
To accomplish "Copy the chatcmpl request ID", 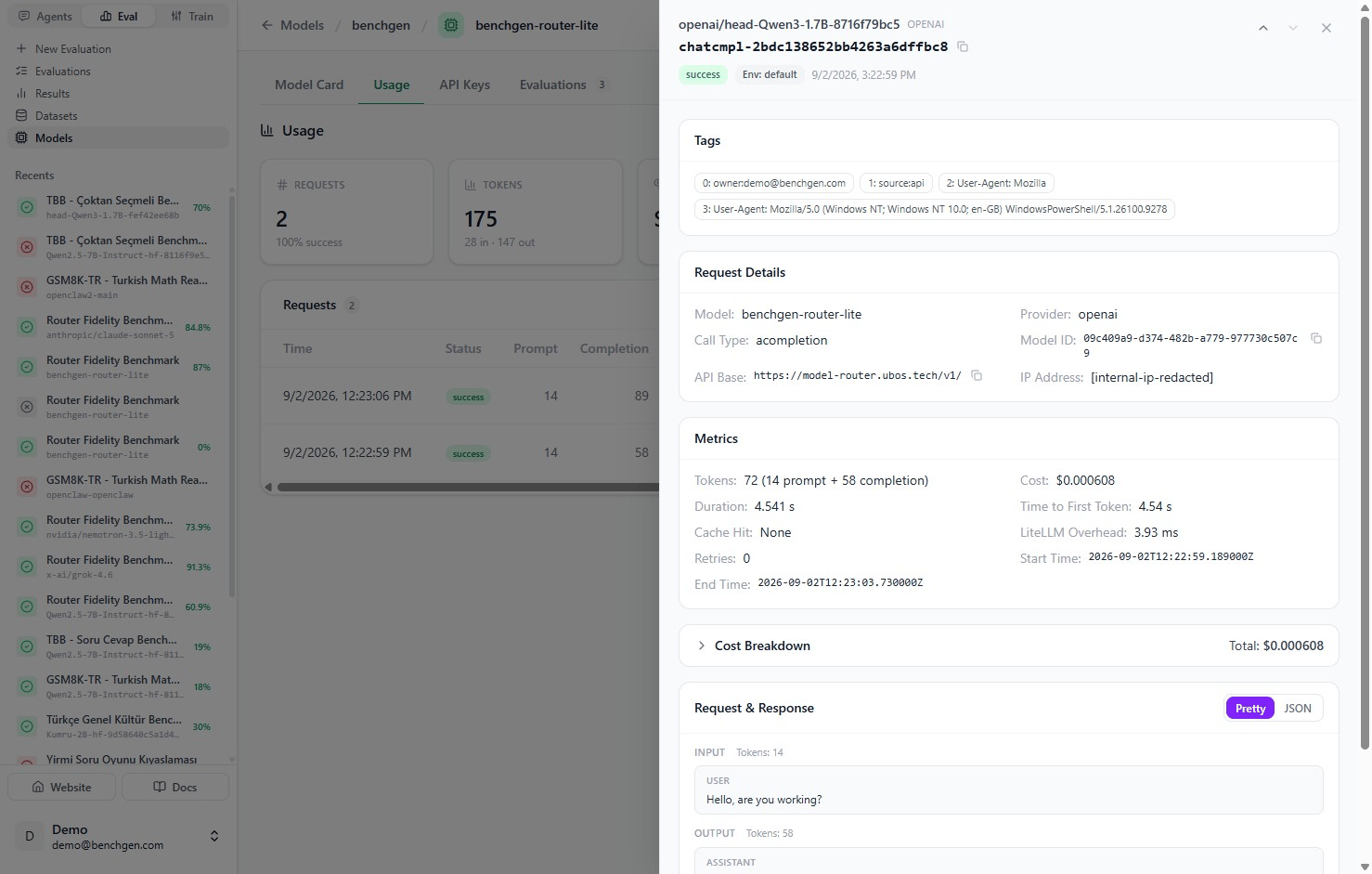I will coord(963,46).
